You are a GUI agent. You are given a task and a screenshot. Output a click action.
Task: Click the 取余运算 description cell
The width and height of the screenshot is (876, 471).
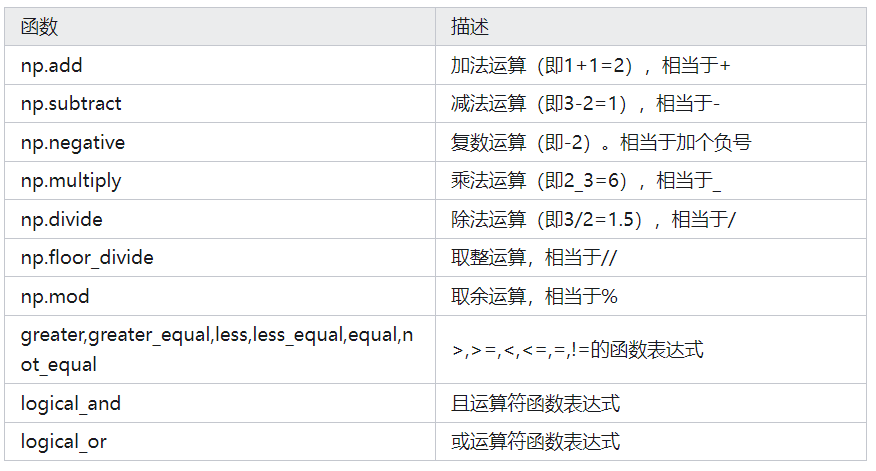[534, 297]
